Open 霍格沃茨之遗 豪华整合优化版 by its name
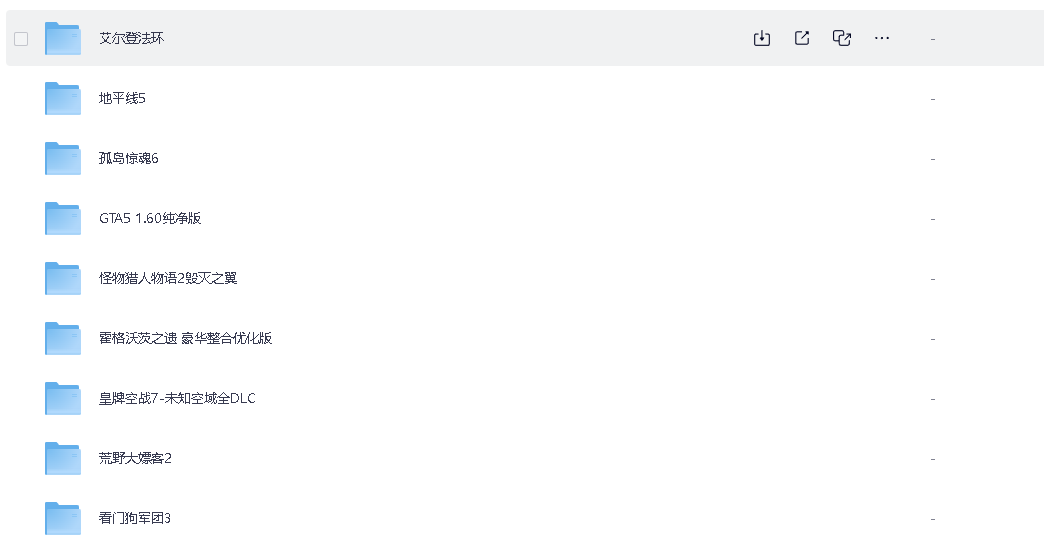The width and height of the screenshot is (1044, 547). (186, 338)
